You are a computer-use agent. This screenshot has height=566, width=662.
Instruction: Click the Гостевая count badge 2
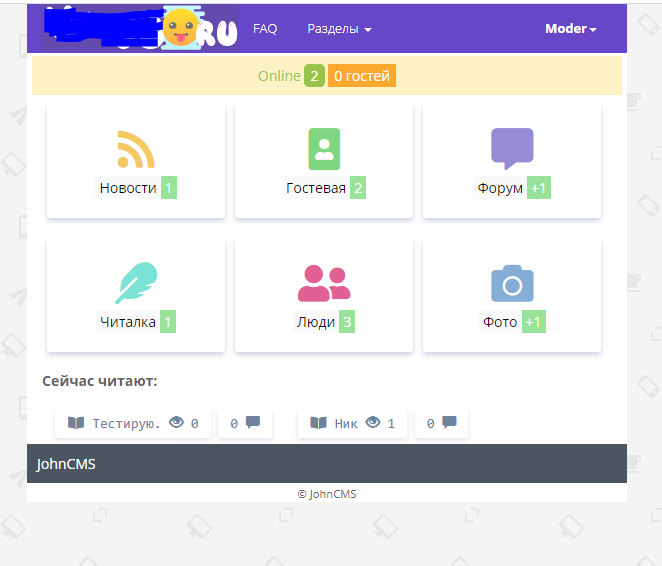coord(358,188)
